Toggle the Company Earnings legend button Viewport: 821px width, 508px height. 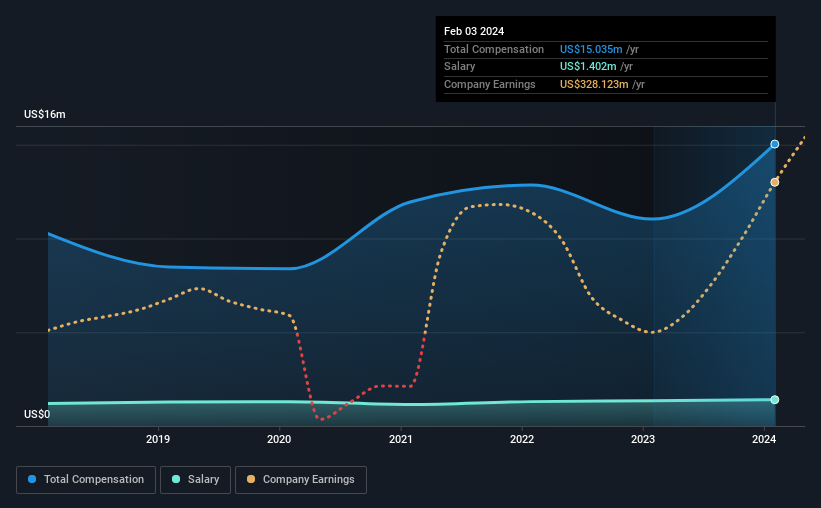[x=301, y=480]
